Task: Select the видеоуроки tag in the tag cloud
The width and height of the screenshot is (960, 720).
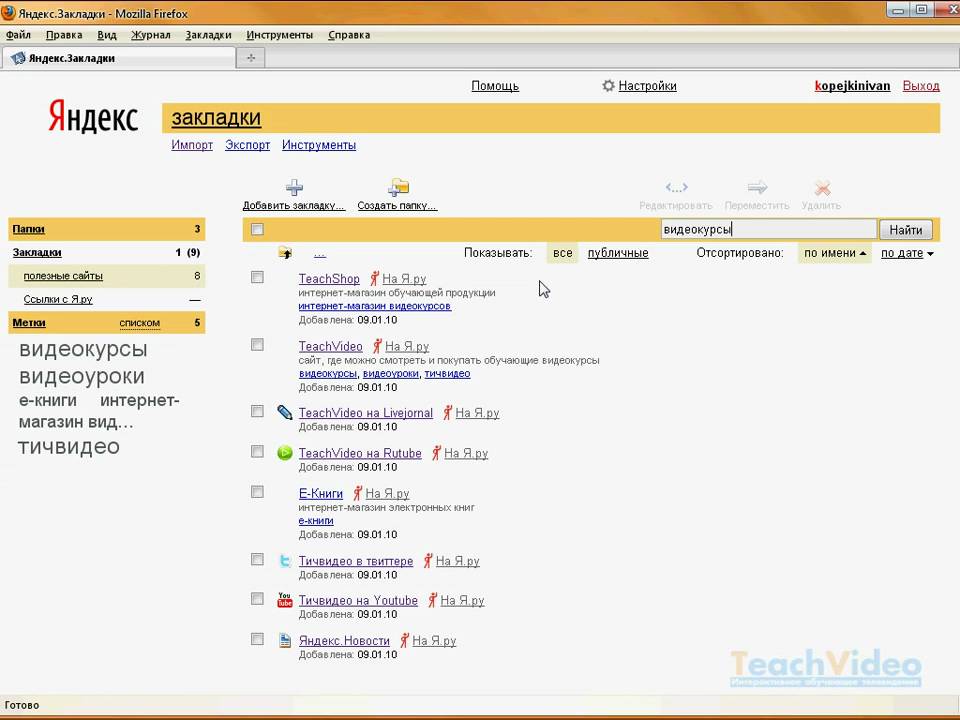Action: pos(81,375)
